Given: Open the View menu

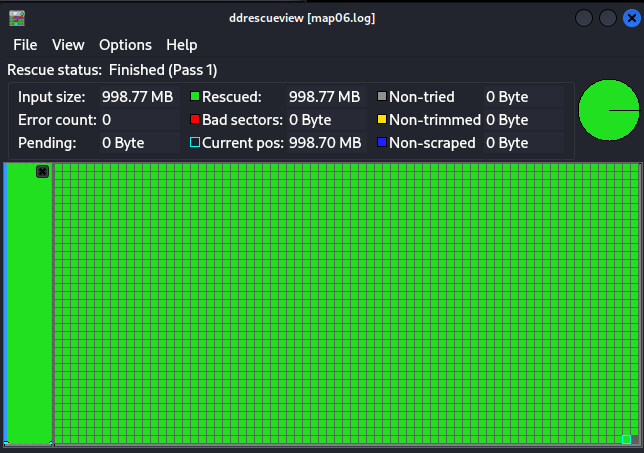Looking at the screenshot, I should [x=68, y=45].
